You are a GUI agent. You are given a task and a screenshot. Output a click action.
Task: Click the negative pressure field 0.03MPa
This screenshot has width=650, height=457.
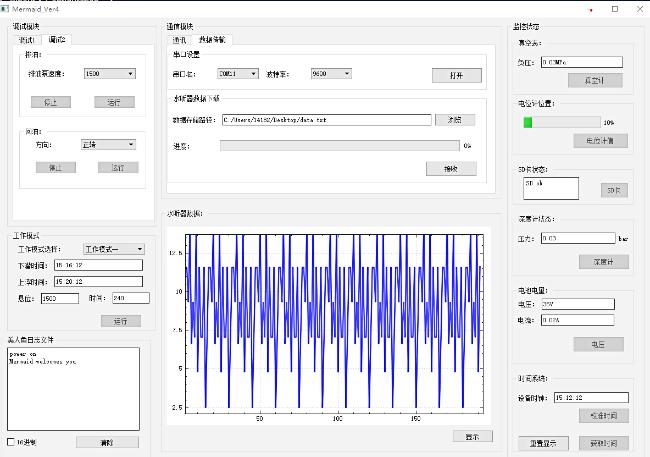point(582,62)
